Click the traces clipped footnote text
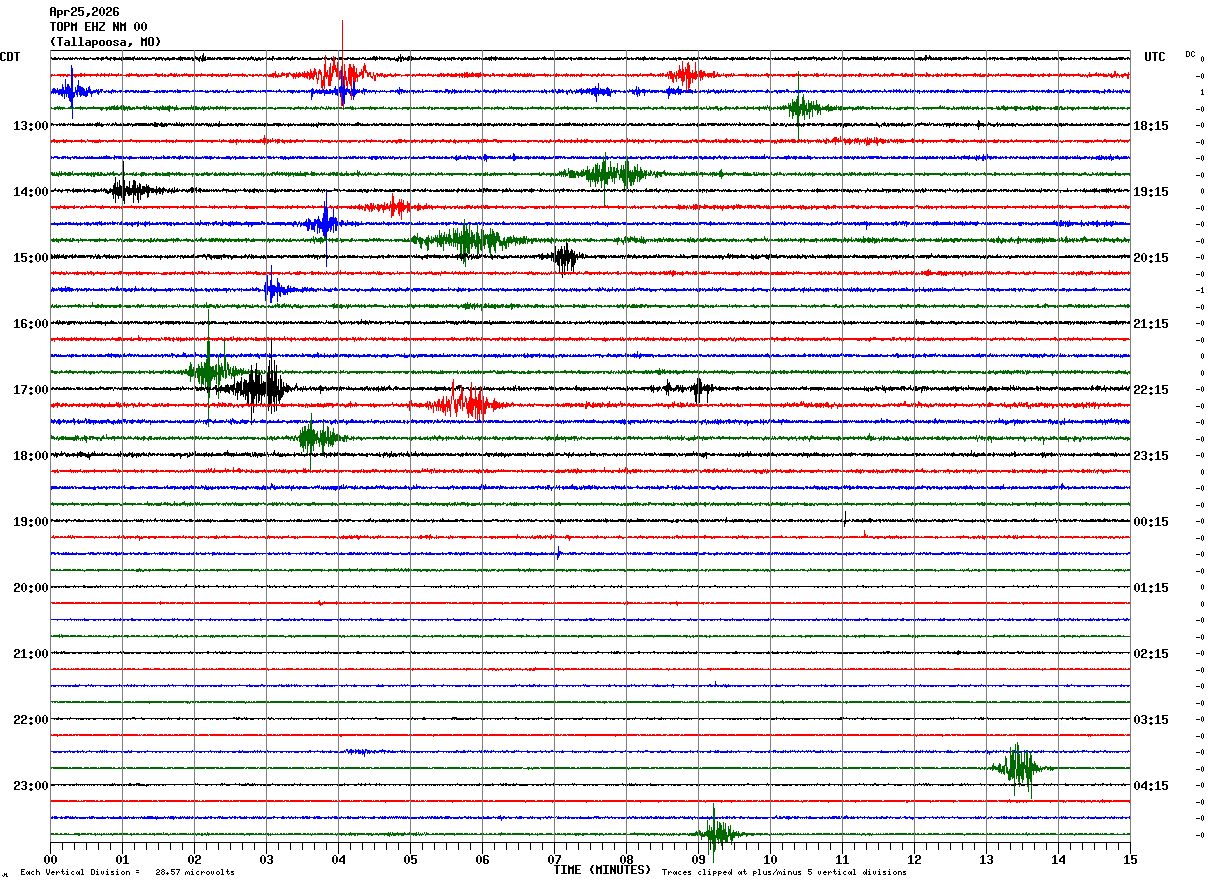Screen dimensions: 1210x886 tap(784, 873)
